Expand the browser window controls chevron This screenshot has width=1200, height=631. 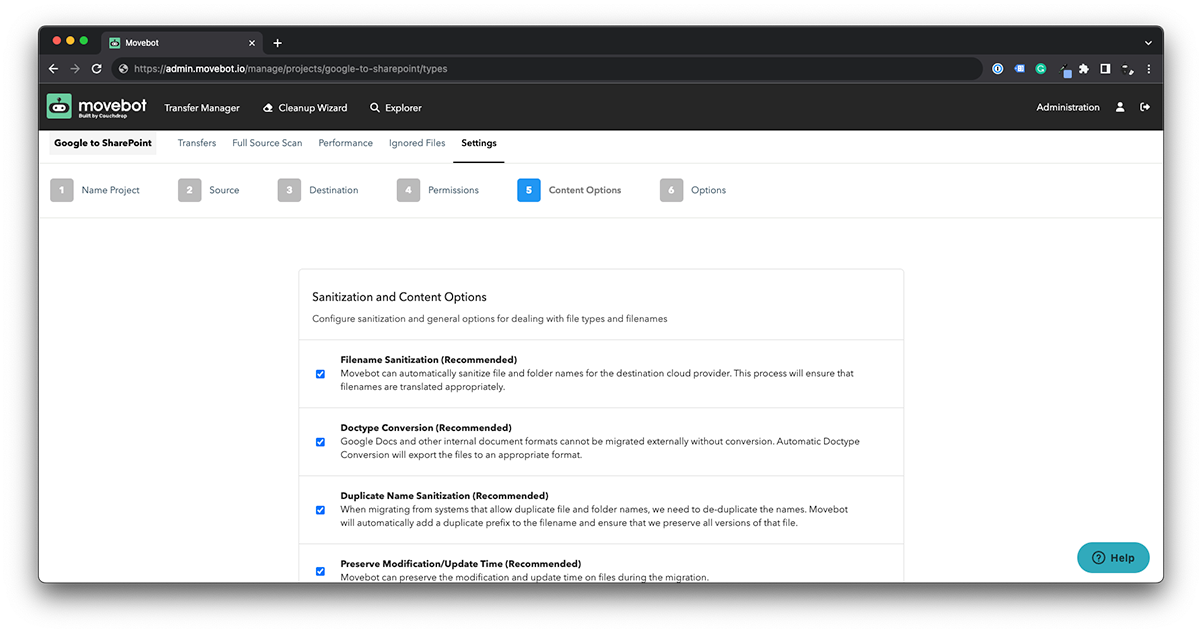click(1148, 42)
